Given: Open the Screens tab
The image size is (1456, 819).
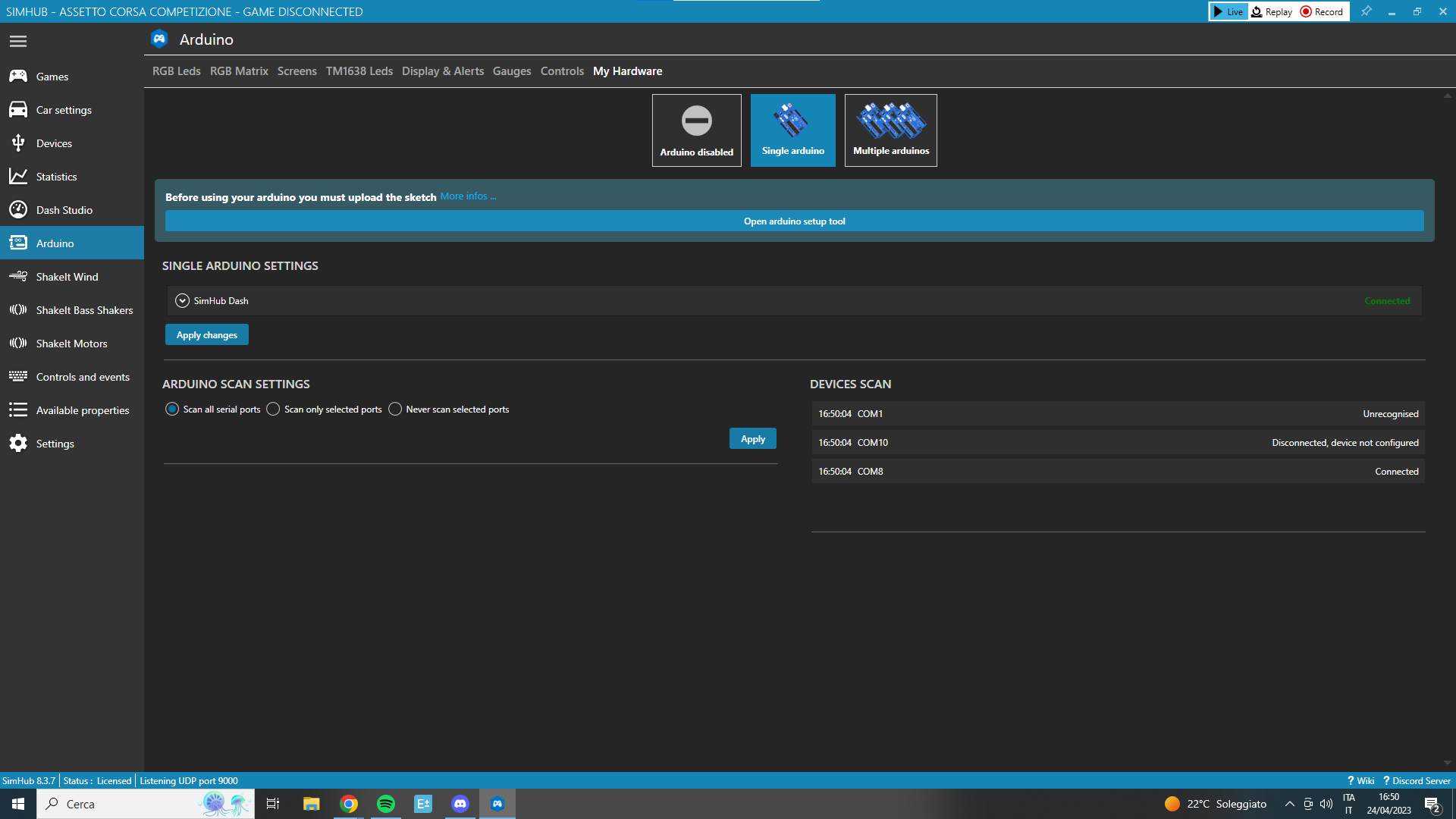Looking at the screenshot, I should pyautogui.click(x=297, y=71).
